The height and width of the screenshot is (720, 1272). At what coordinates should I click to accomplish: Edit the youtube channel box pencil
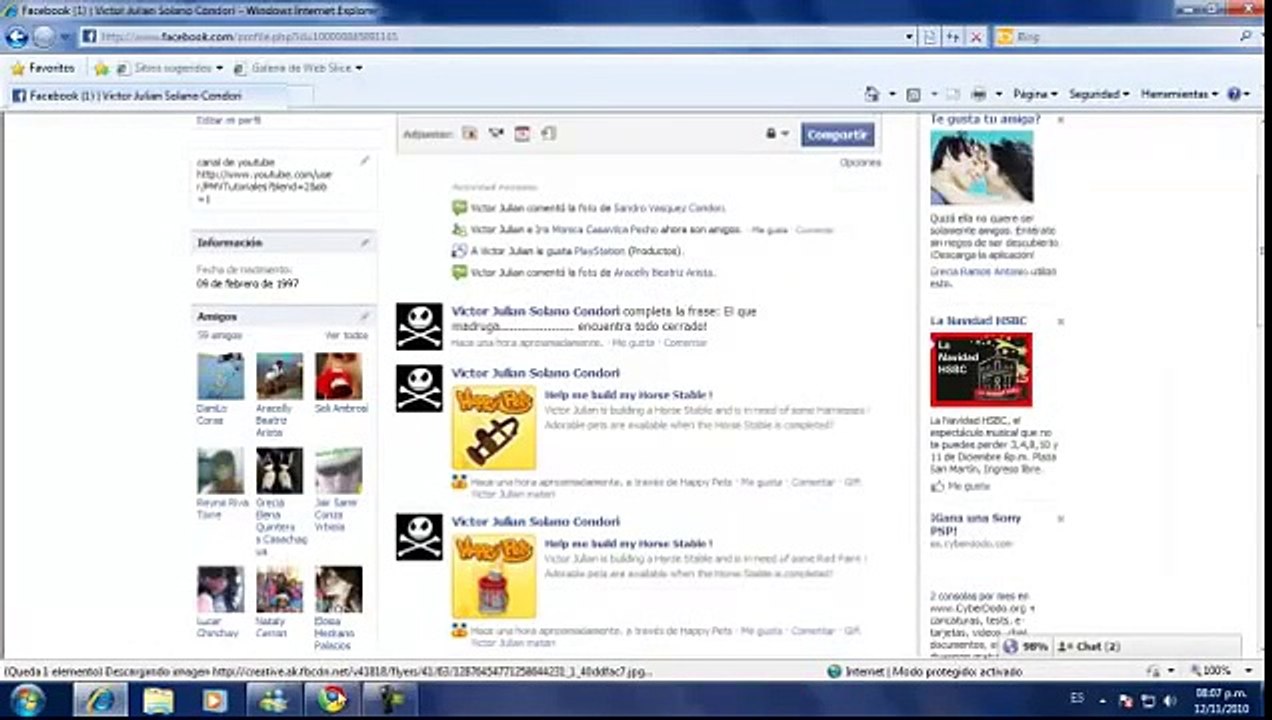pyautogui.click(x=365, y=160)
